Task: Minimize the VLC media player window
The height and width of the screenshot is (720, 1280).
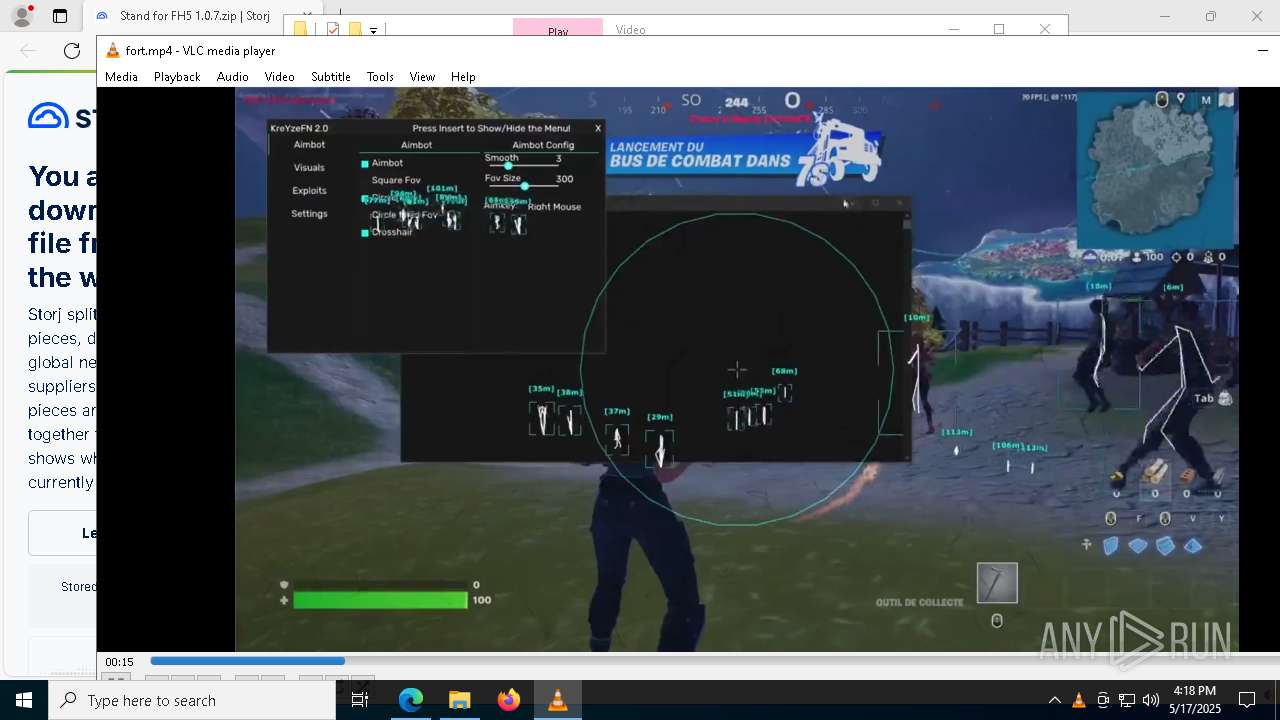Action: pyautogui.click(x=1262, y=50)
